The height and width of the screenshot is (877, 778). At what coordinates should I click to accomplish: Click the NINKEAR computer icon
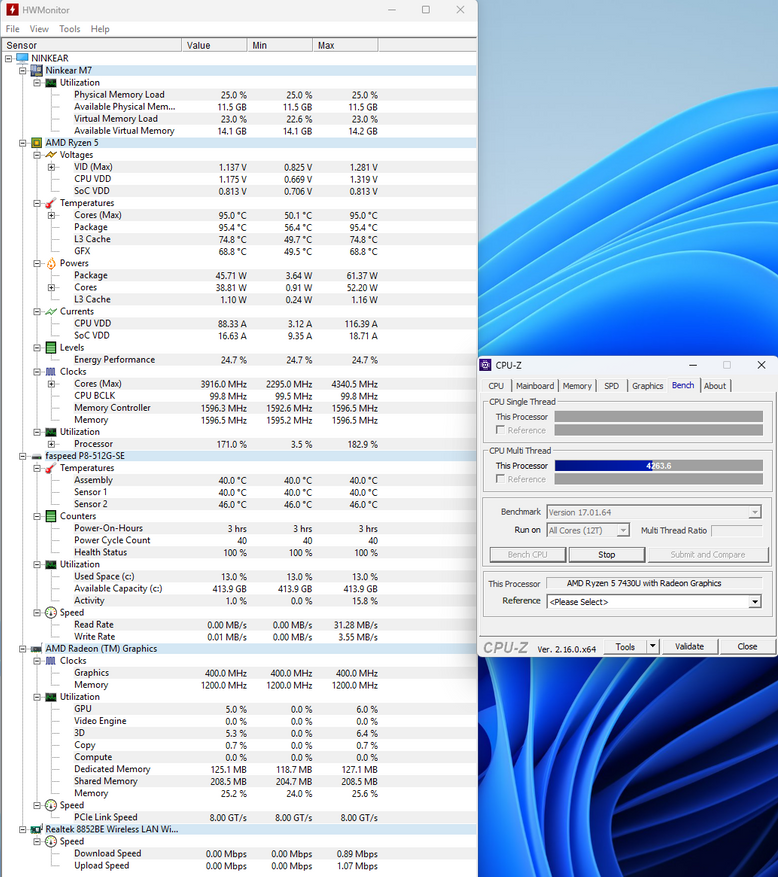tap(22, 58)
